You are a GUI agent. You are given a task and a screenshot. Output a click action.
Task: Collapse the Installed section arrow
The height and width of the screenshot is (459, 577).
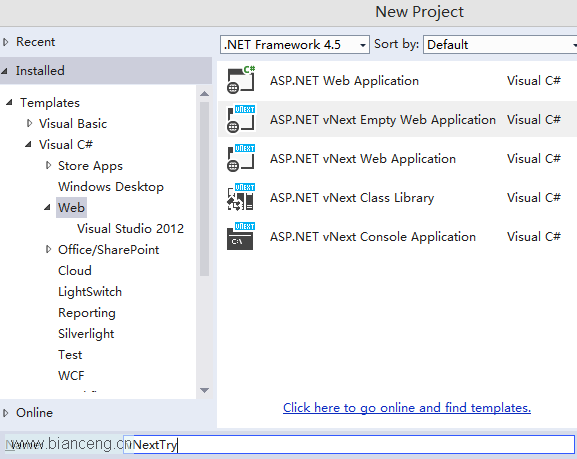coord(4,71)
